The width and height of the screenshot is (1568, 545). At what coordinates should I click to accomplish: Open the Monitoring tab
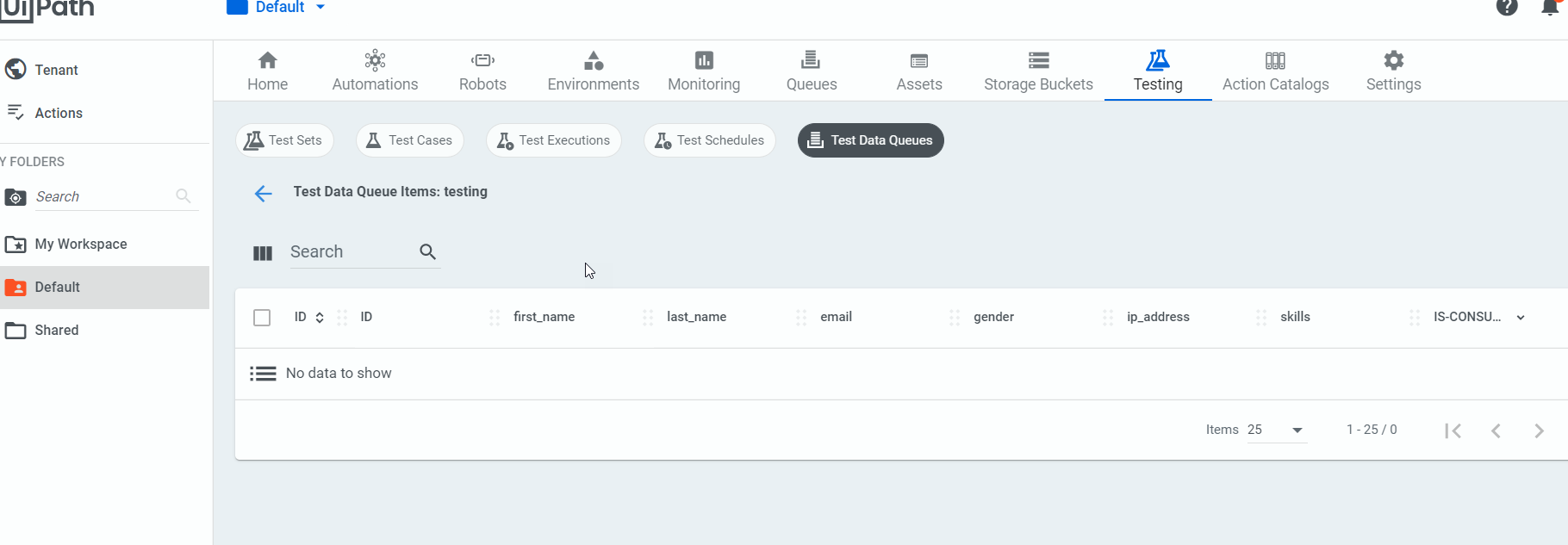click(x=704, y=71)
